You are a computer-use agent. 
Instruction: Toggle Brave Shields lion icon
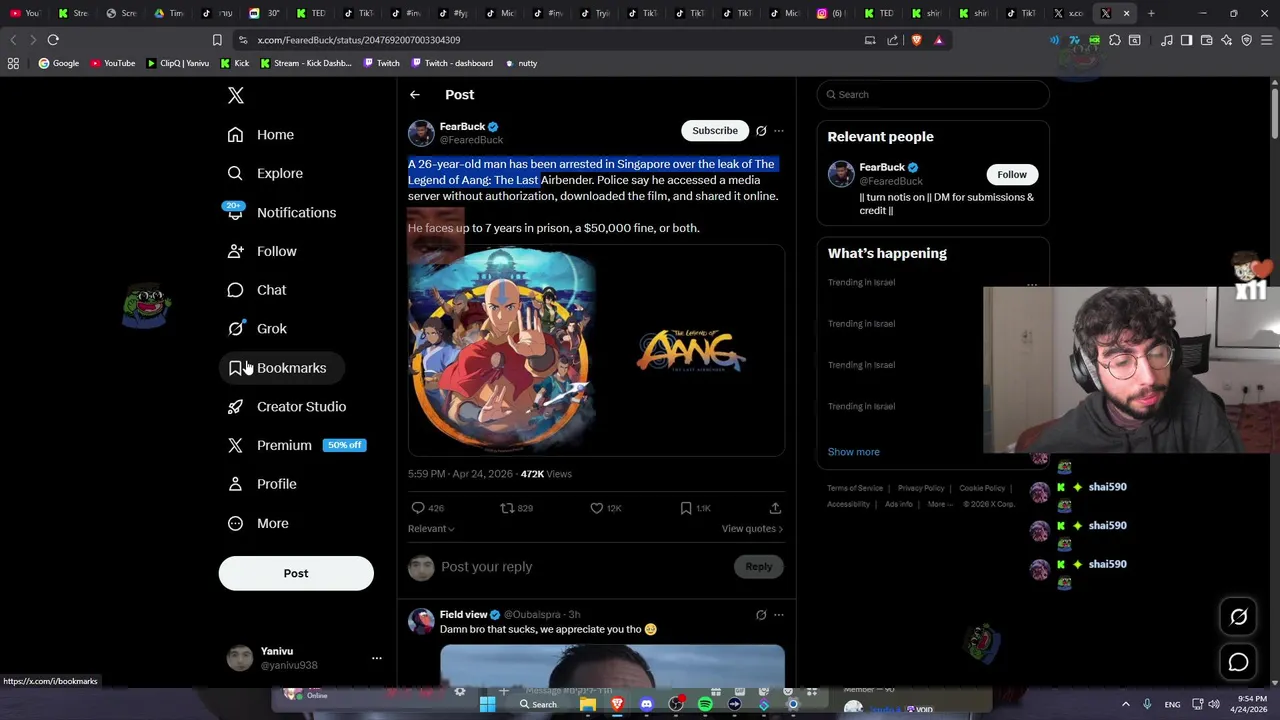point(916,40)
